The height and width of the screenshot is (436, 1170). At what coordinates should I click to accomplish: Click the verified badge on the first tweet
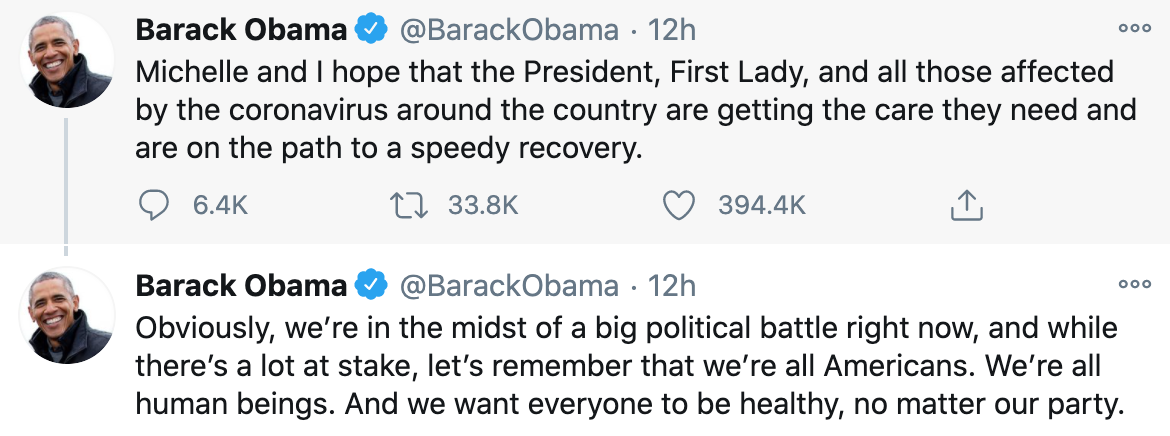click(x=372, y=31)
